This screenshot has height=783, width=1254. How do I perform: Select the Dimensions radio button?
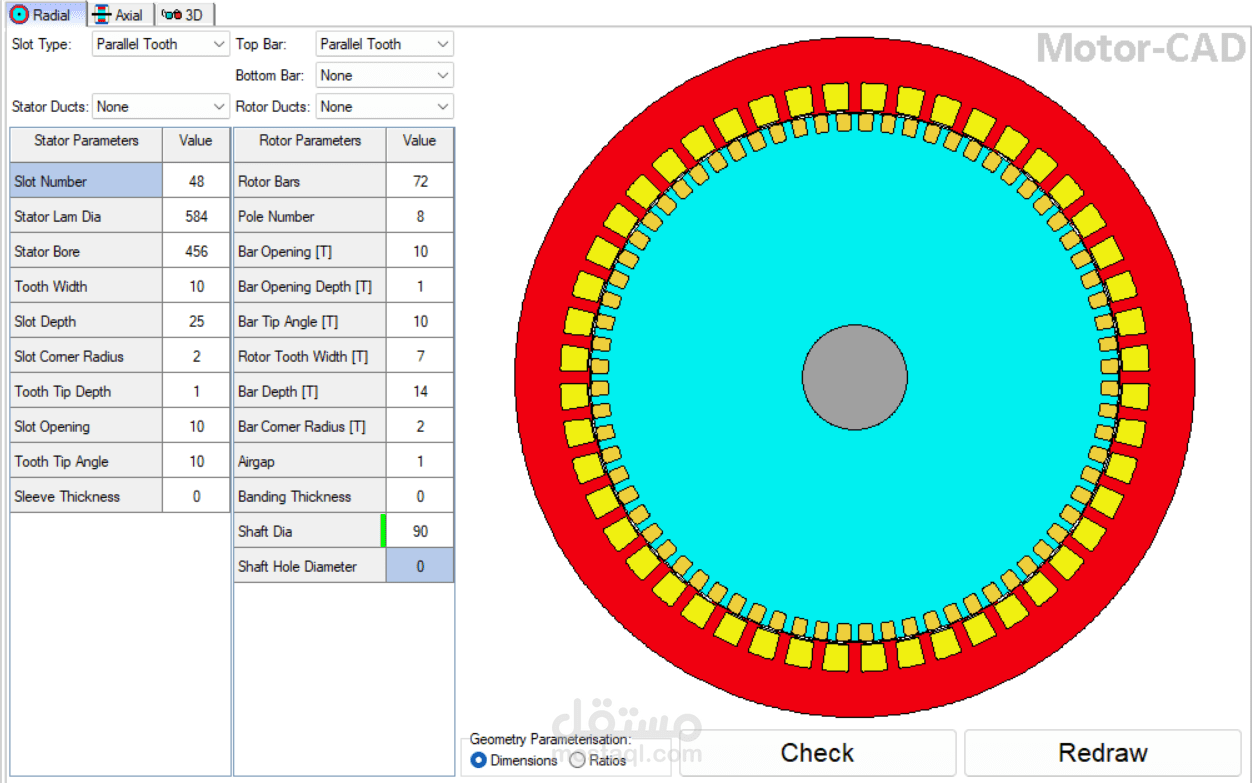[x=513, y=760]
